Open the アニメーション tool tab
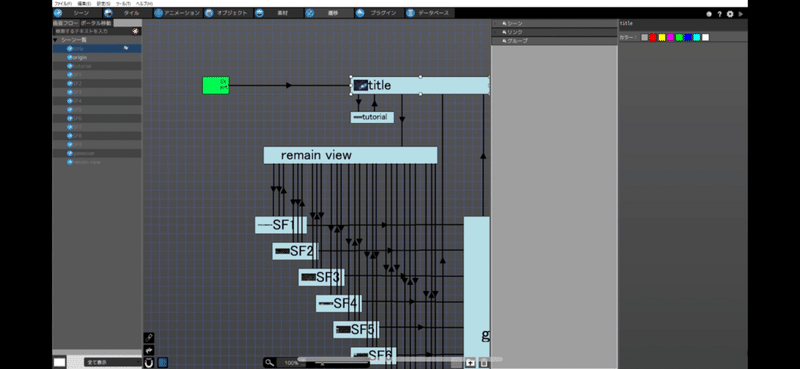 pyautogui.click(x=178, y=13)
